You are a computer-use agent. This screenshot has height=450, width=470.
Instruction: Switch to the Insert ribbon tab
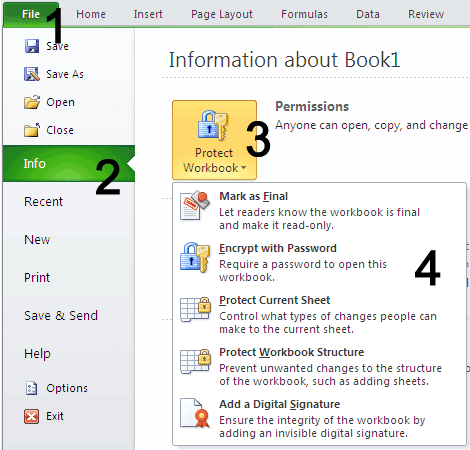point(148,14)
